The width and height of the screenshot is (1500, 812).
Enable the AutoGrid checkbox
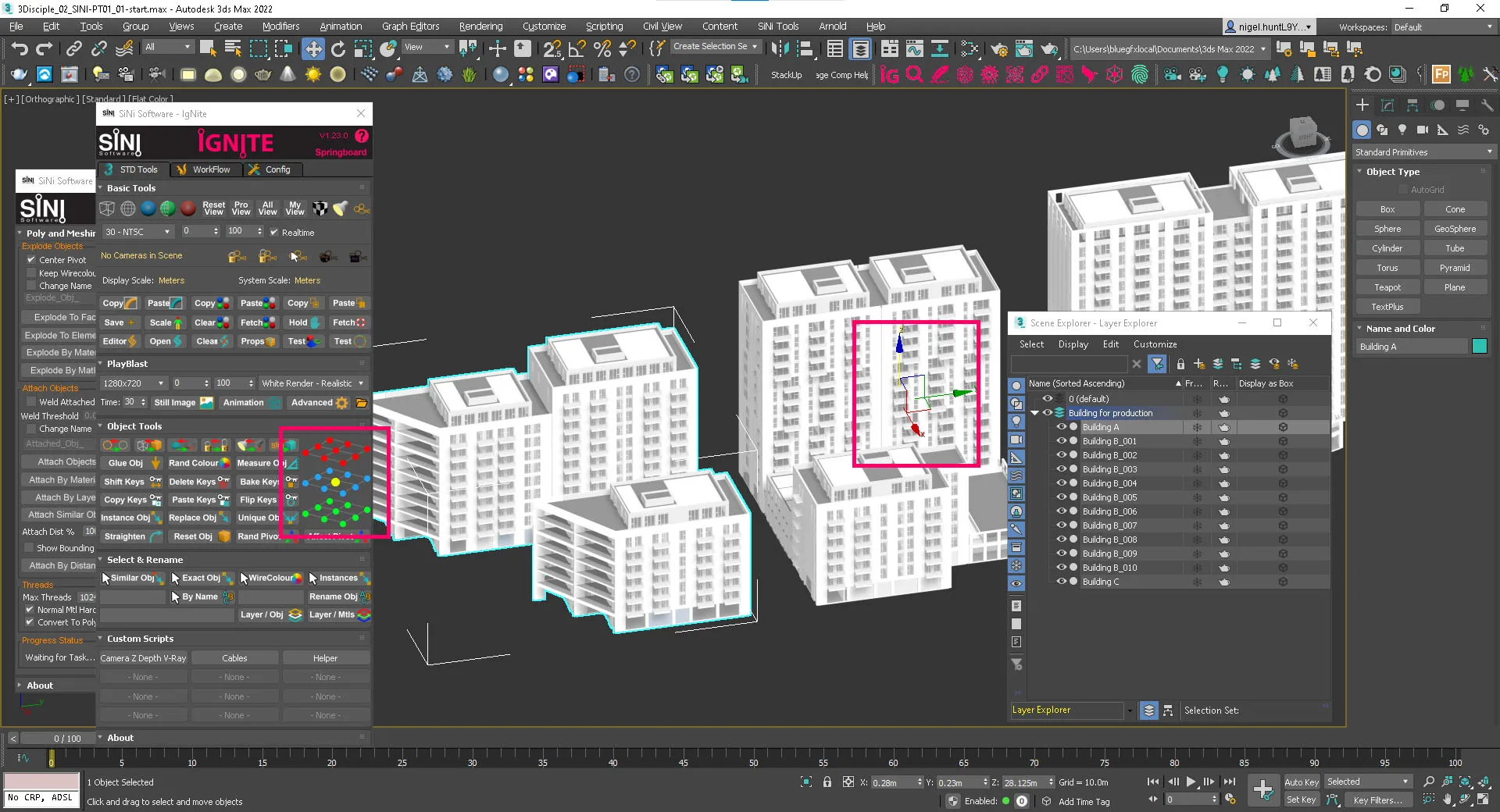1403,190
